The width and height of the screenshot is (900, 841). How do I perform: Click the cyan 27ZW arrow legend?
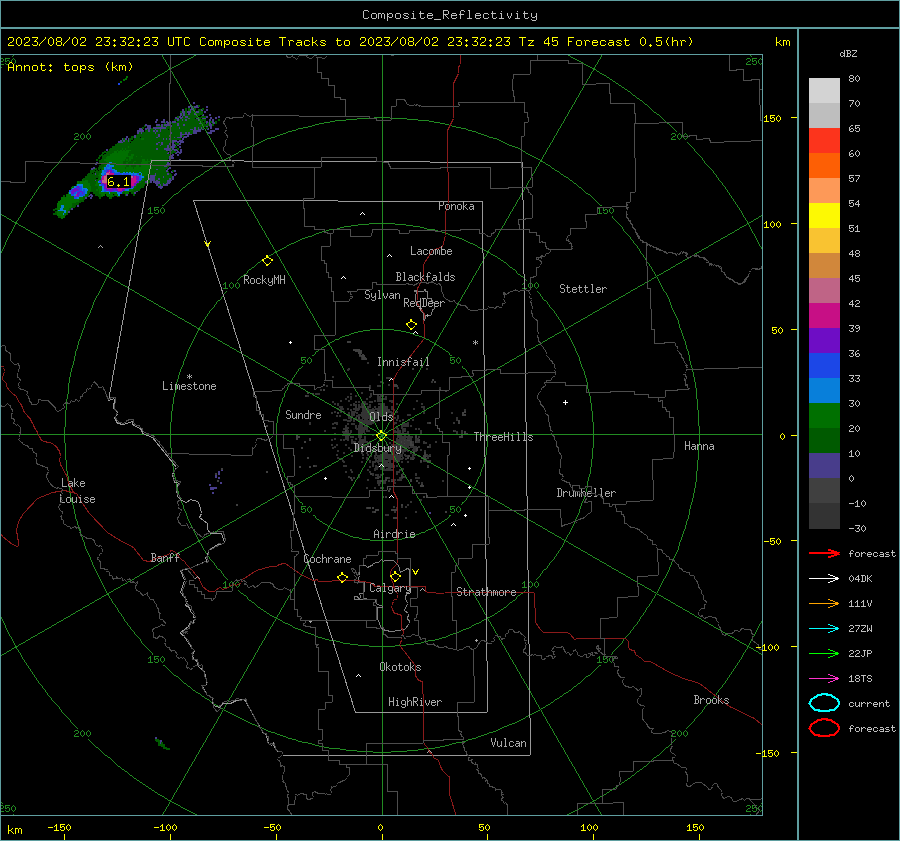click(824, 629)
